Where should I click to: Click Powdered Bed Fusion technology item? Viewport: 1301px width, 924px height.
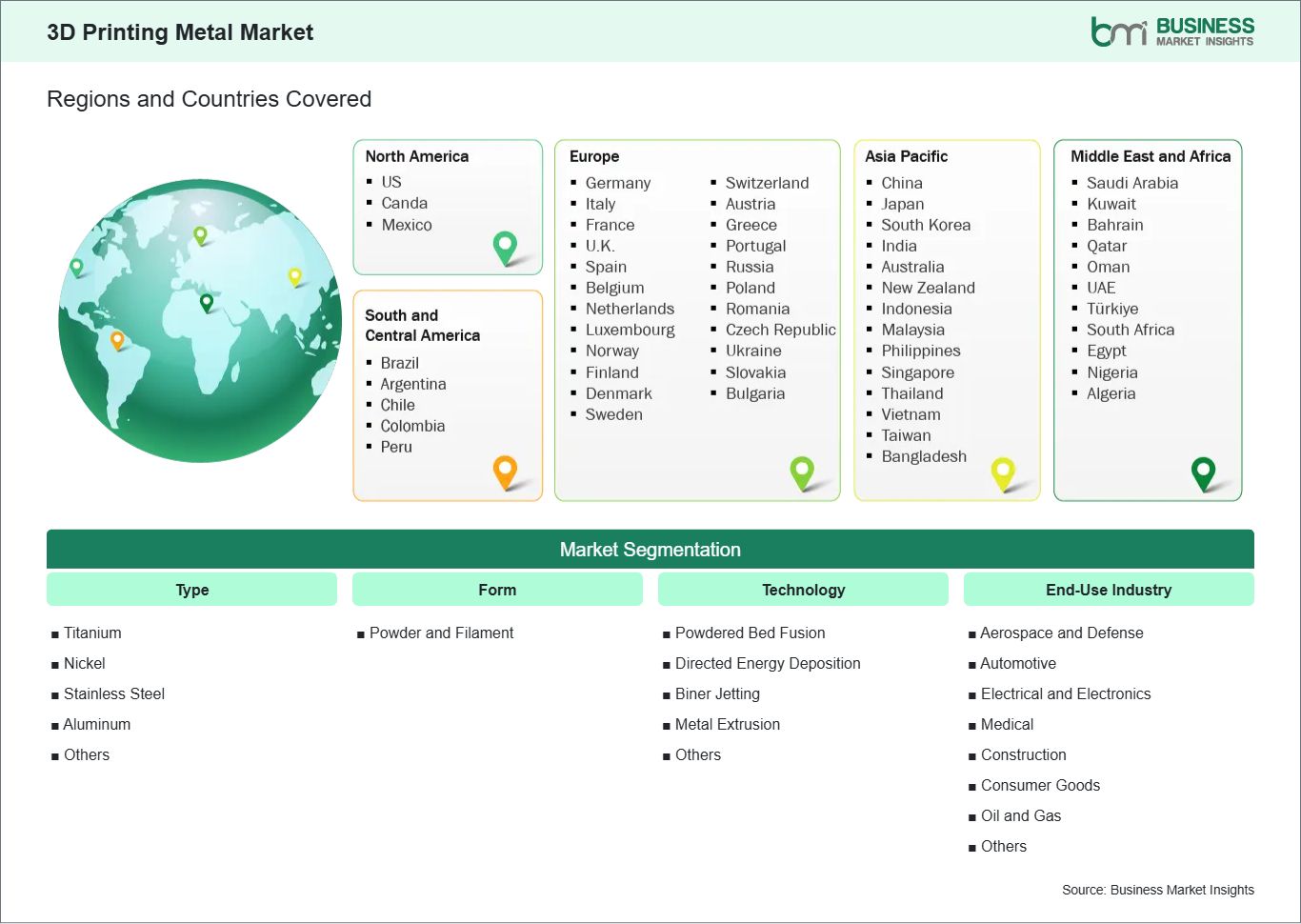point(750,633)
